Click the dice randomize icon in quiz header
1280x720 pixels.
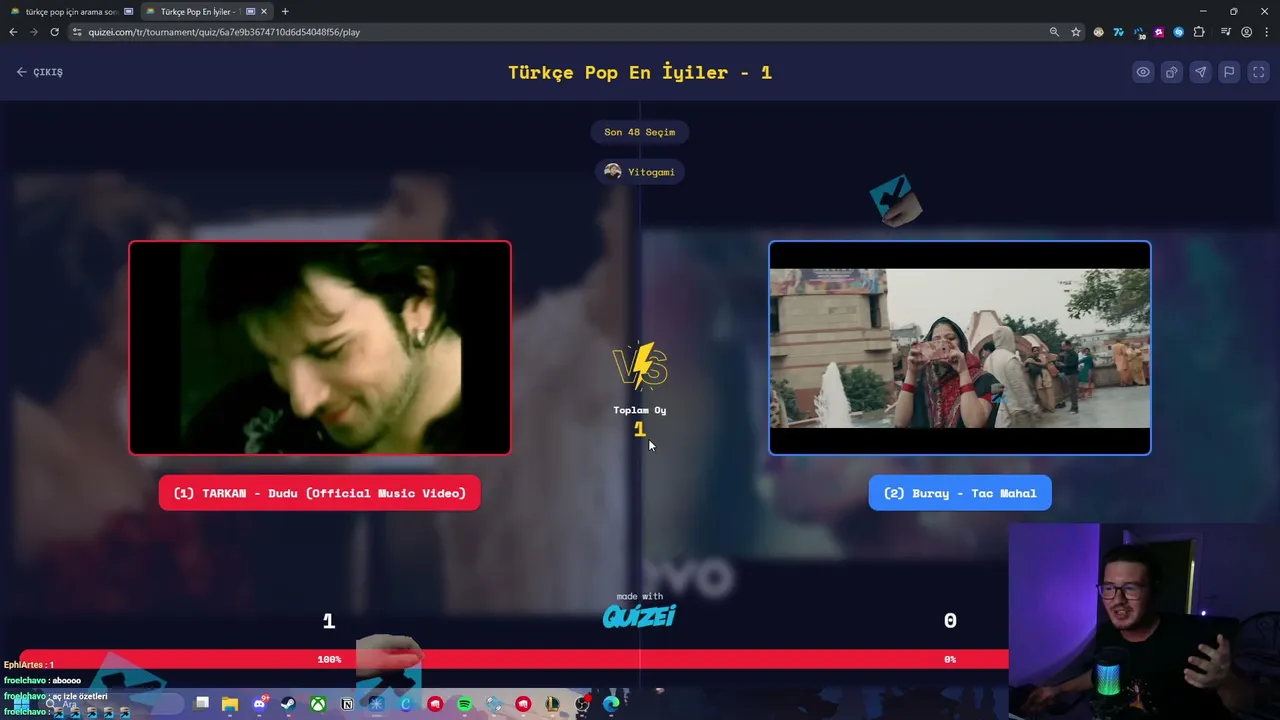pos(1172,72)
